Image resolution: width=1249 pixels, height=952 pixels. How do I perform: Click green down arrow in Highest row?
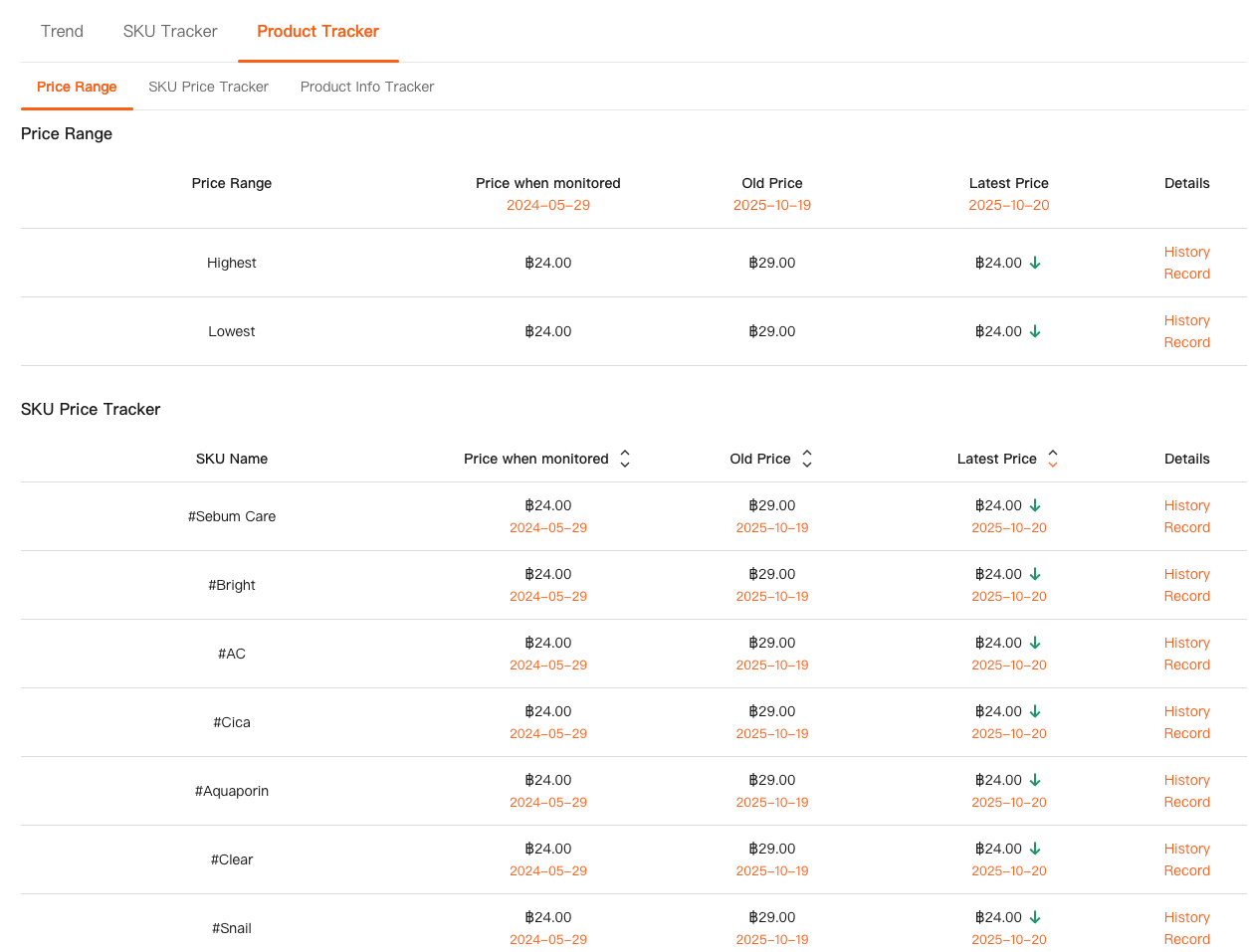pyautogui.click(x=1035, y=263)
